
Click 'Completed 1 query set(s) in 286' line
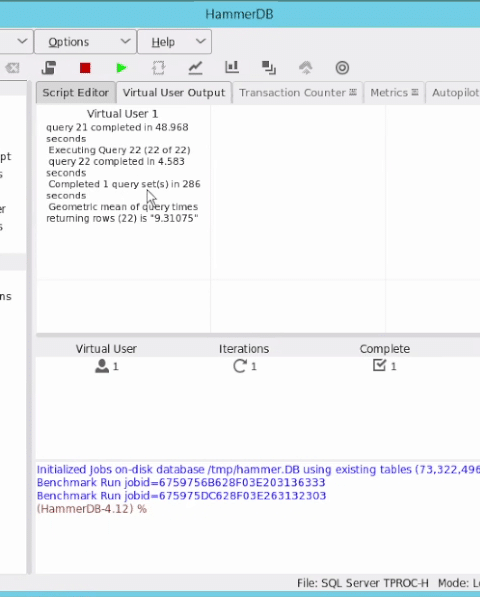click(124, 184)
